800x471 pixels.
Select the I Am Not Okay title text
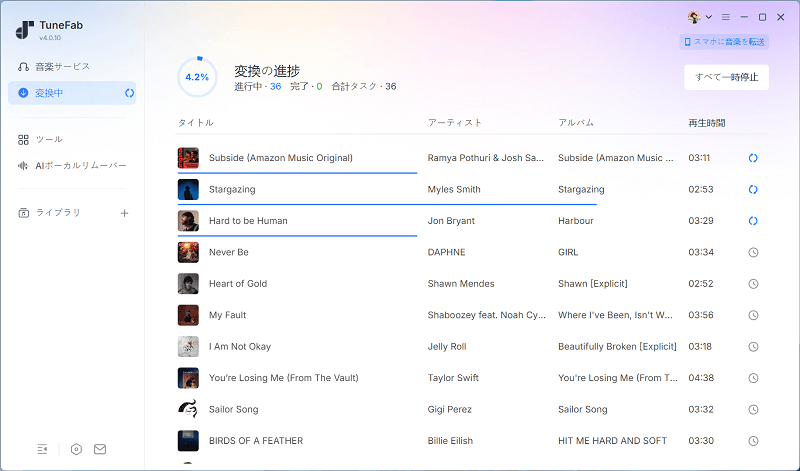(x=240, y=346)
